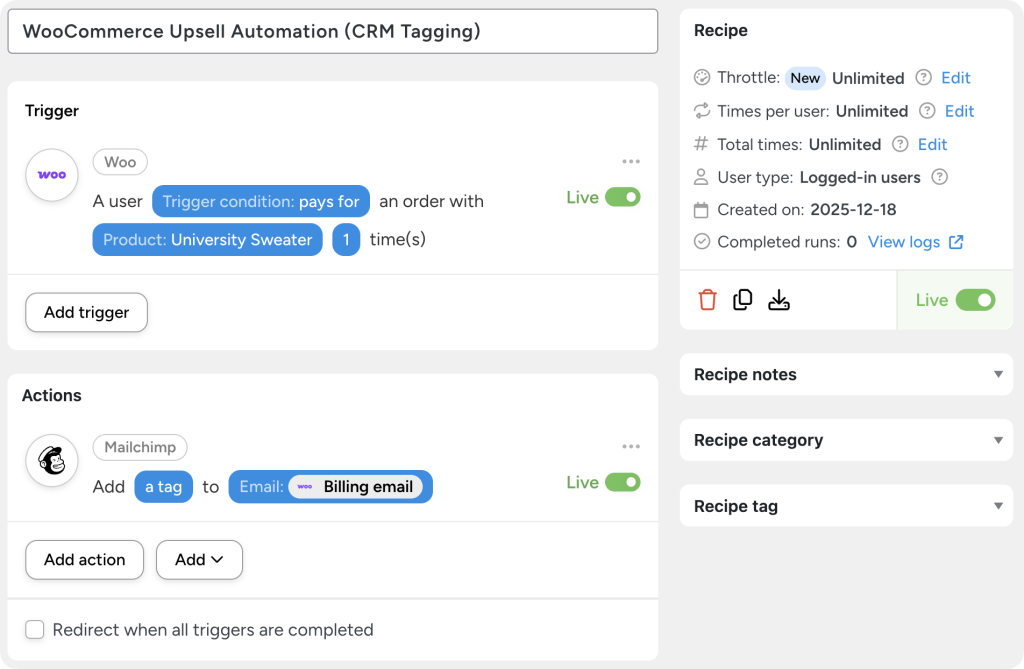Toggle the trigger's Live switch
Screen dimensions: 1024x669
tap(625, 197)
